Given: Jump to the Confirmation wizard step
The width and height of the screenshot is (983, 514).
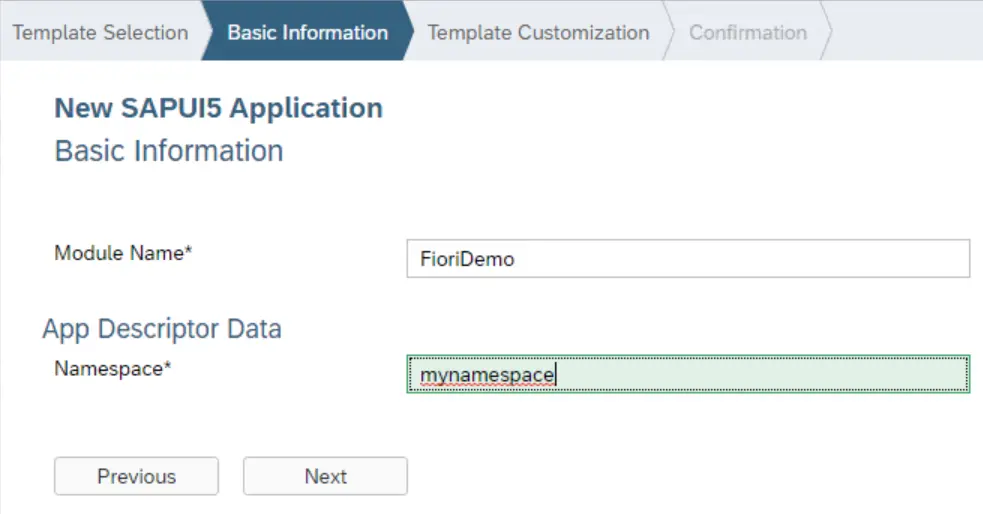Looking at the screenshot, I should pyautogui.click(x=747, y=32).
